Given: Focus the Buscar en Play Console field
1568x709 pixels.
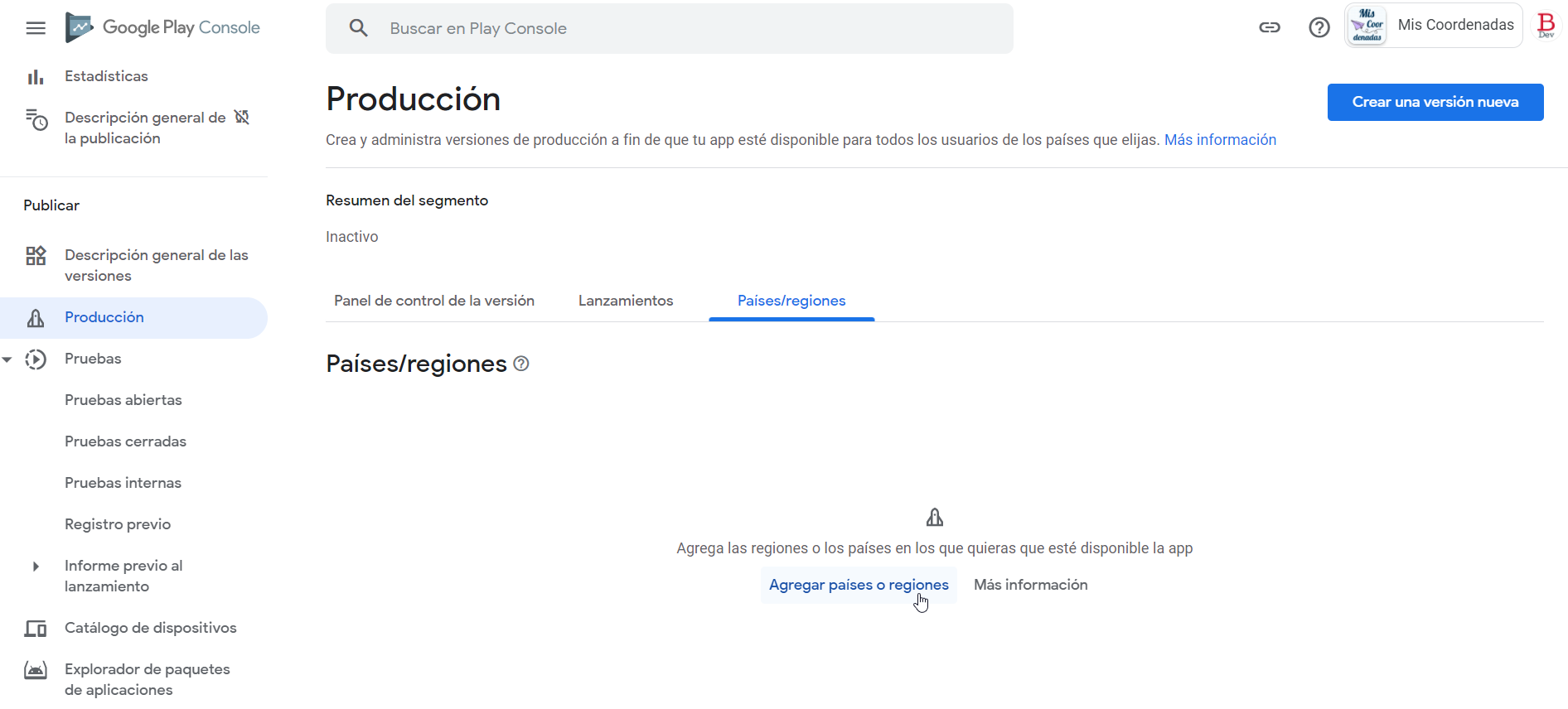Looking at the screenshot, I should click(670, 28).
